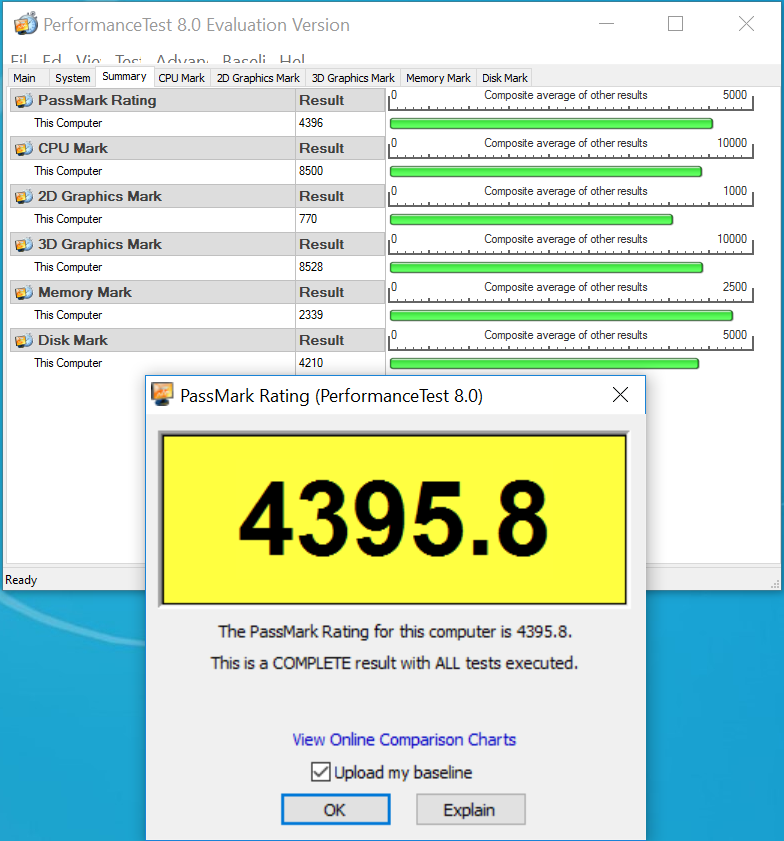This screenshot has width=784, height=841.
Task: Click the 3D Graphics result value 8528
Action: point(311,267)
